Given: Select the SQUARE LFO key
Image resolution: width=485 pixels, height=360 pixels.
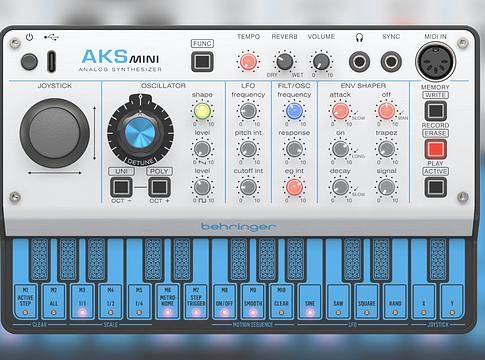Looking at the screenshot, I should tap(367, 301).
